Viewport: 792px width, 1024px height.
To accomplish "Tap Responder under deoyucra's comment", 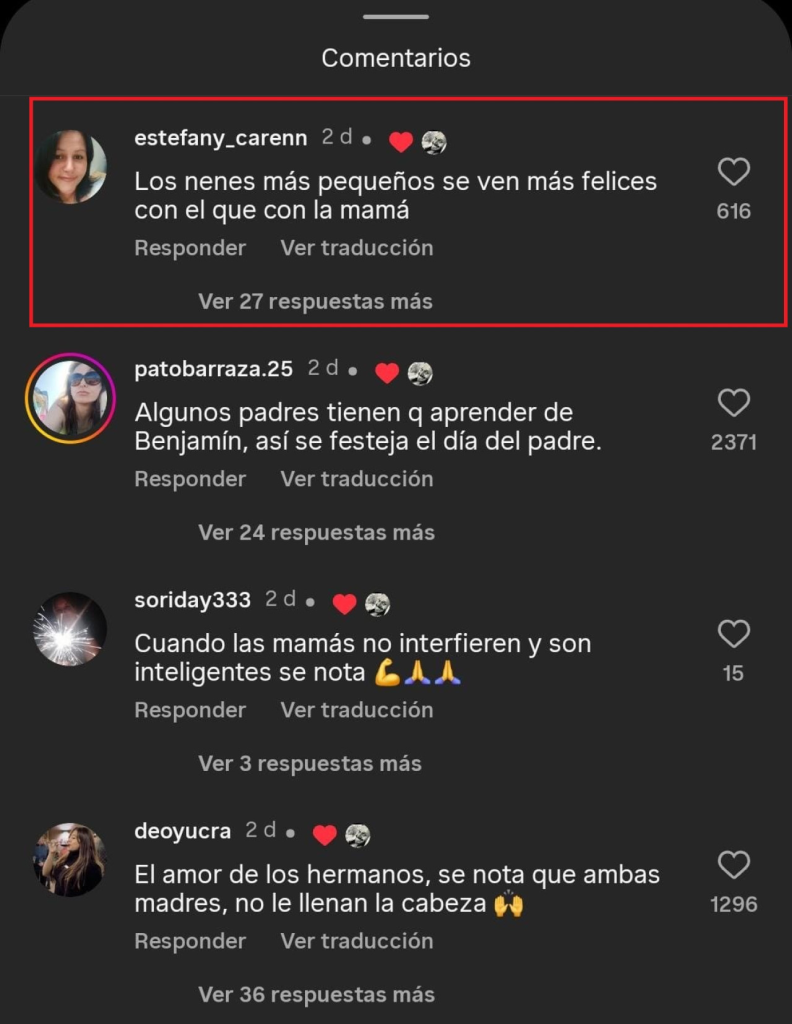I will point(190,941).
